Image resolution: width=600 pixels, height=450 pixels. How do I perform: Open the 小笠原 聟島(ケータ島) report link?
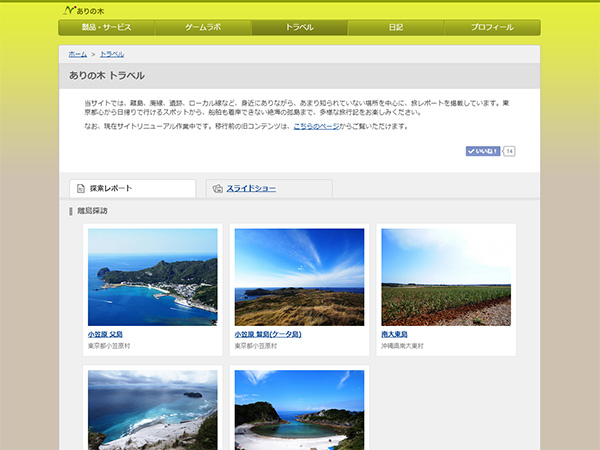(x=268, y=334)
